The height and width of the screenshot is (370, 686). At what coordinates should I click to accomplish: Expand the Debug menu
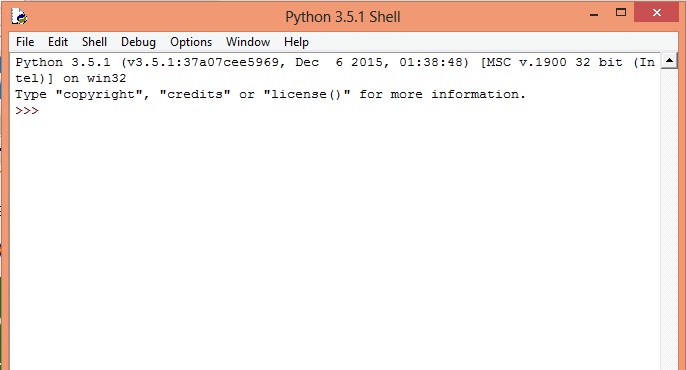[138, 42]
